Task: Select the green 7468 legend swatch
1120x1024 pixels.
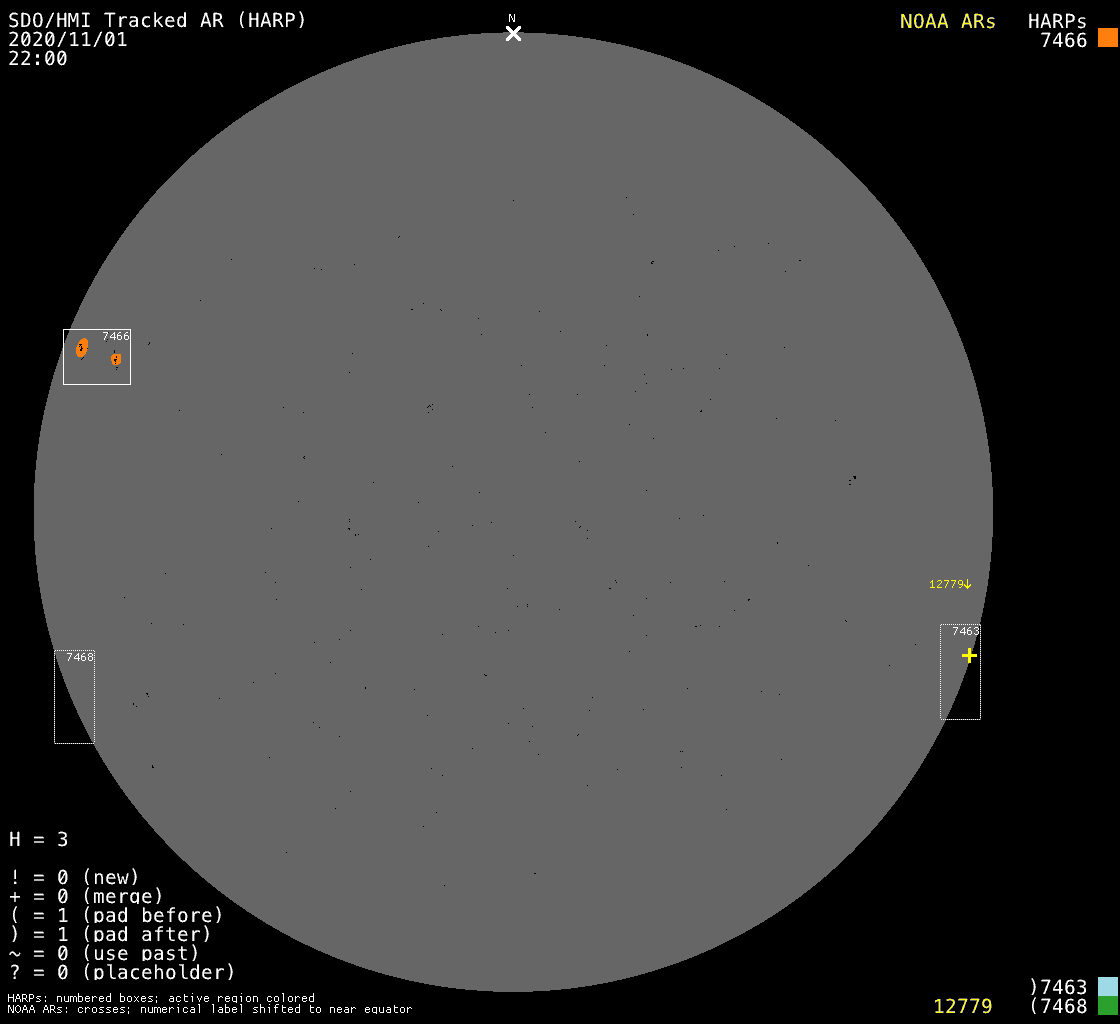Action: click(1107, 1006)
